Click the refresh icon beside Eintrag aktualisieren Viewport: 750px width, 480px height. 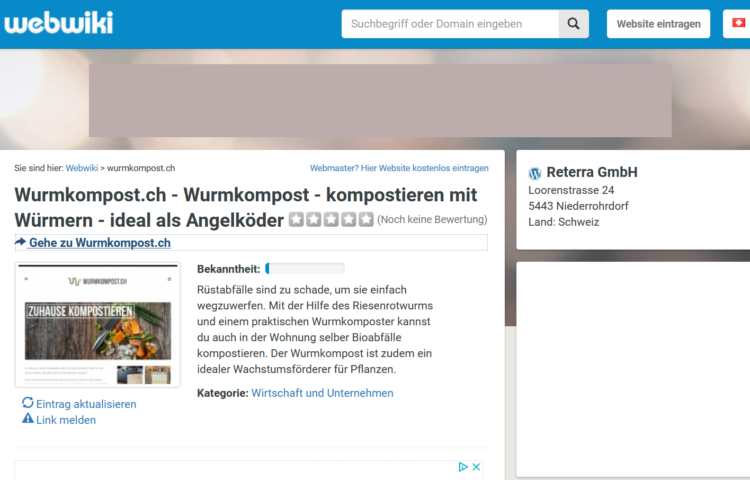point(28,403)
